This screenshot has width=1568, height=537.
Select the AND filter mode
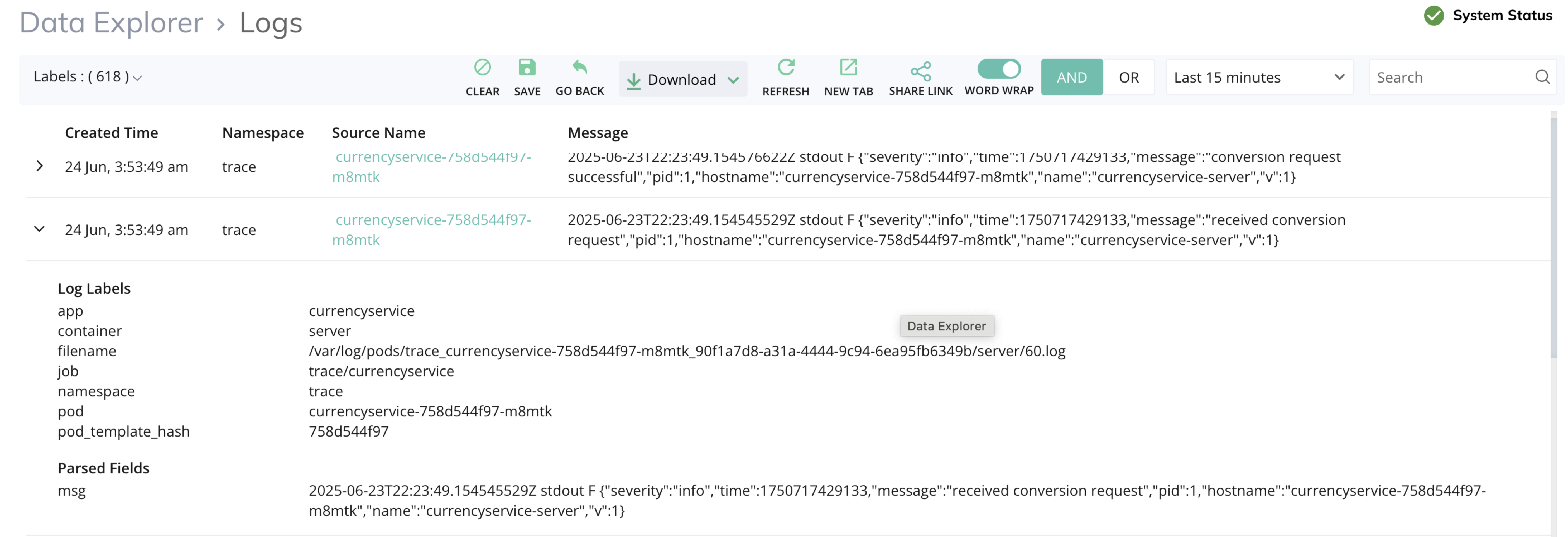(x=1071, y=77)
